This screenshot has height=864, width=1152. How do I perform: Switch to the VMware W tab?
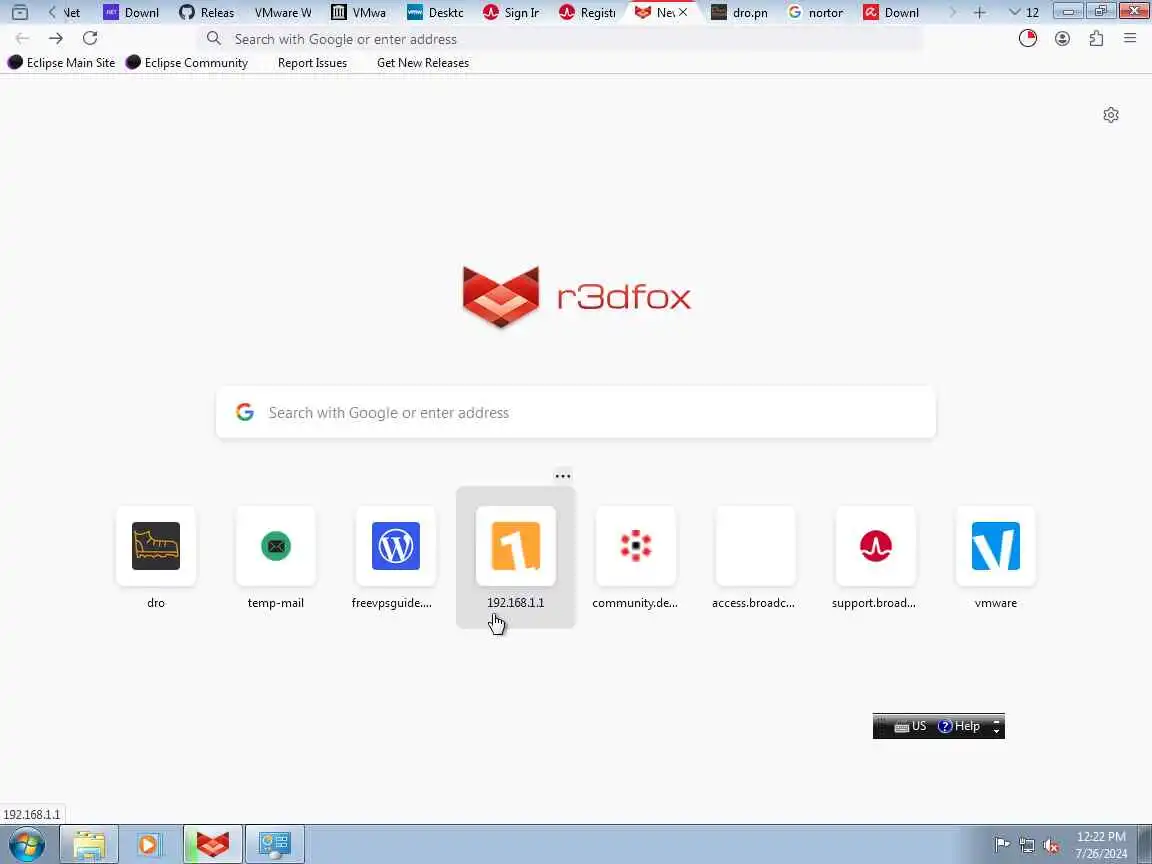(x=283, y=12)
